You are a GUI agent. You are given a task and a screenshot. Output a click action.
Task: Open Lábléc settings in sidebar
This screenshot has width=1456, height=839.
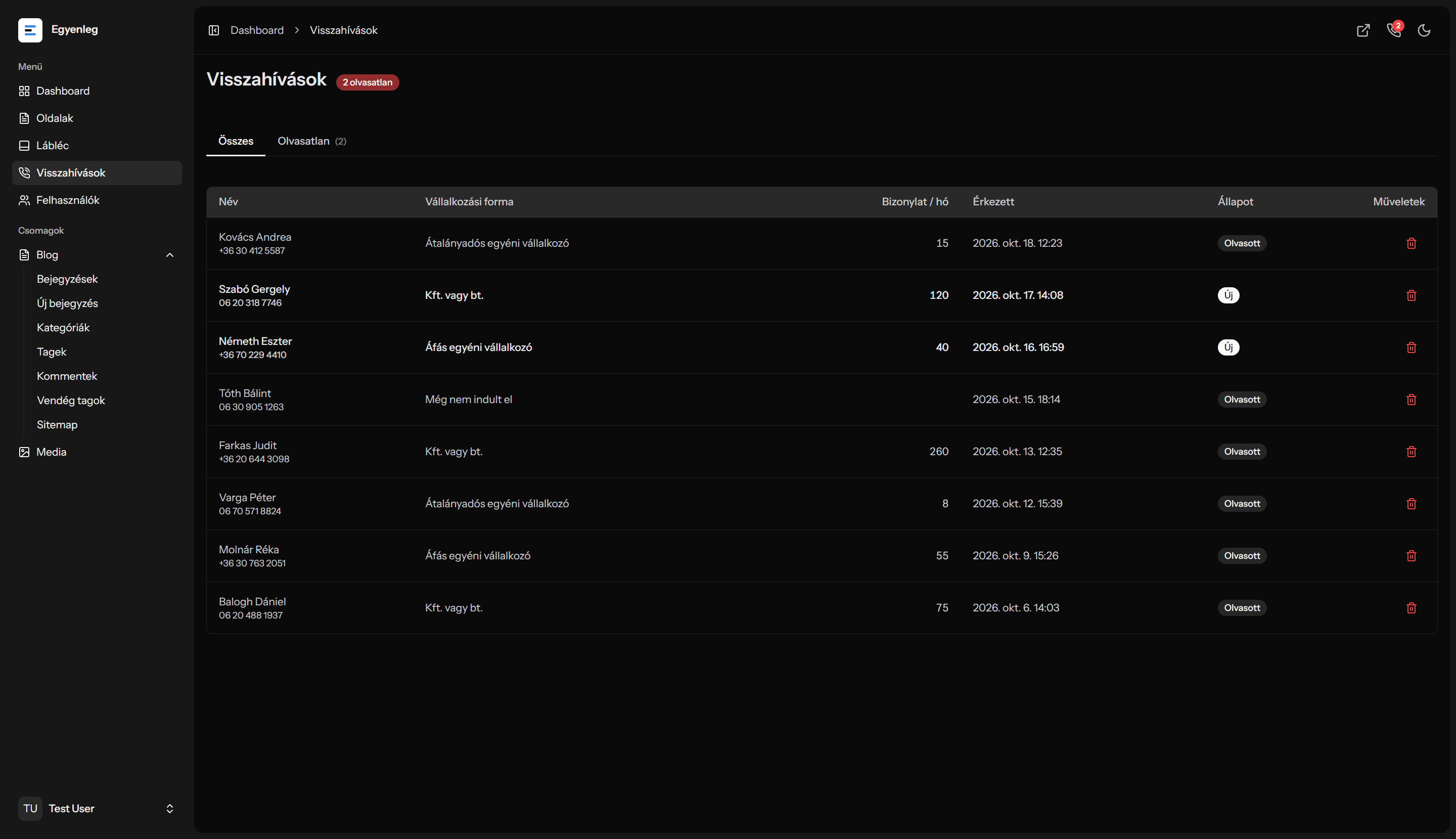[97, 145]
